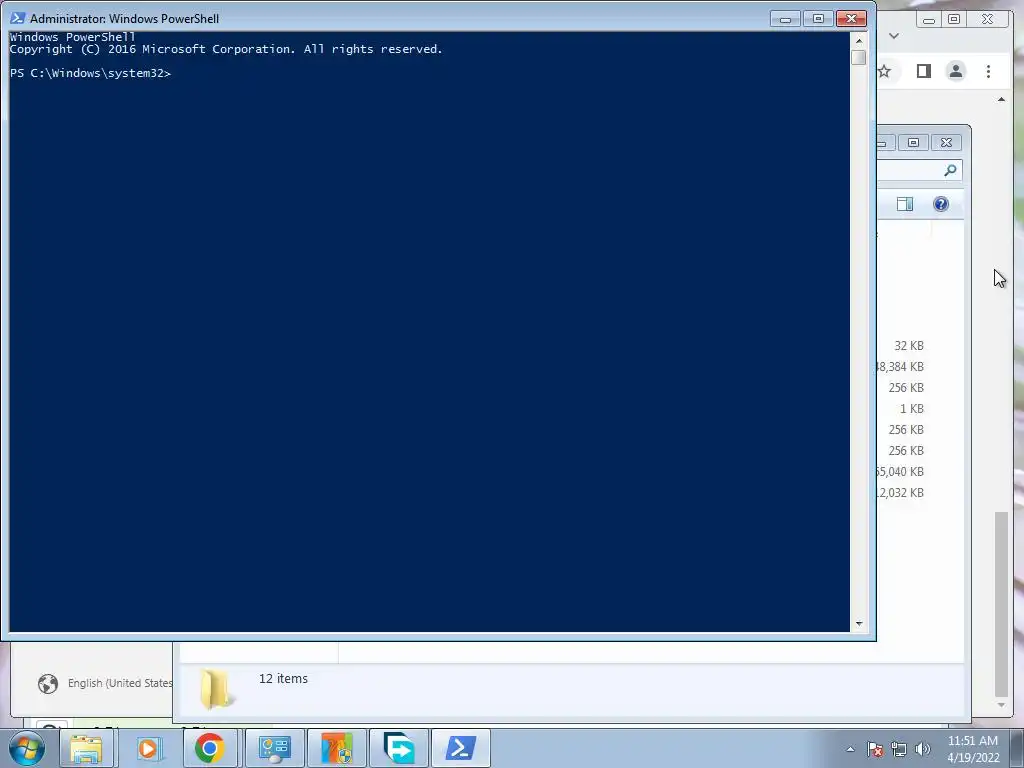The image size is (1024, 768).
Task: Minimize the PowerShell window
Action: coord(786,19)
